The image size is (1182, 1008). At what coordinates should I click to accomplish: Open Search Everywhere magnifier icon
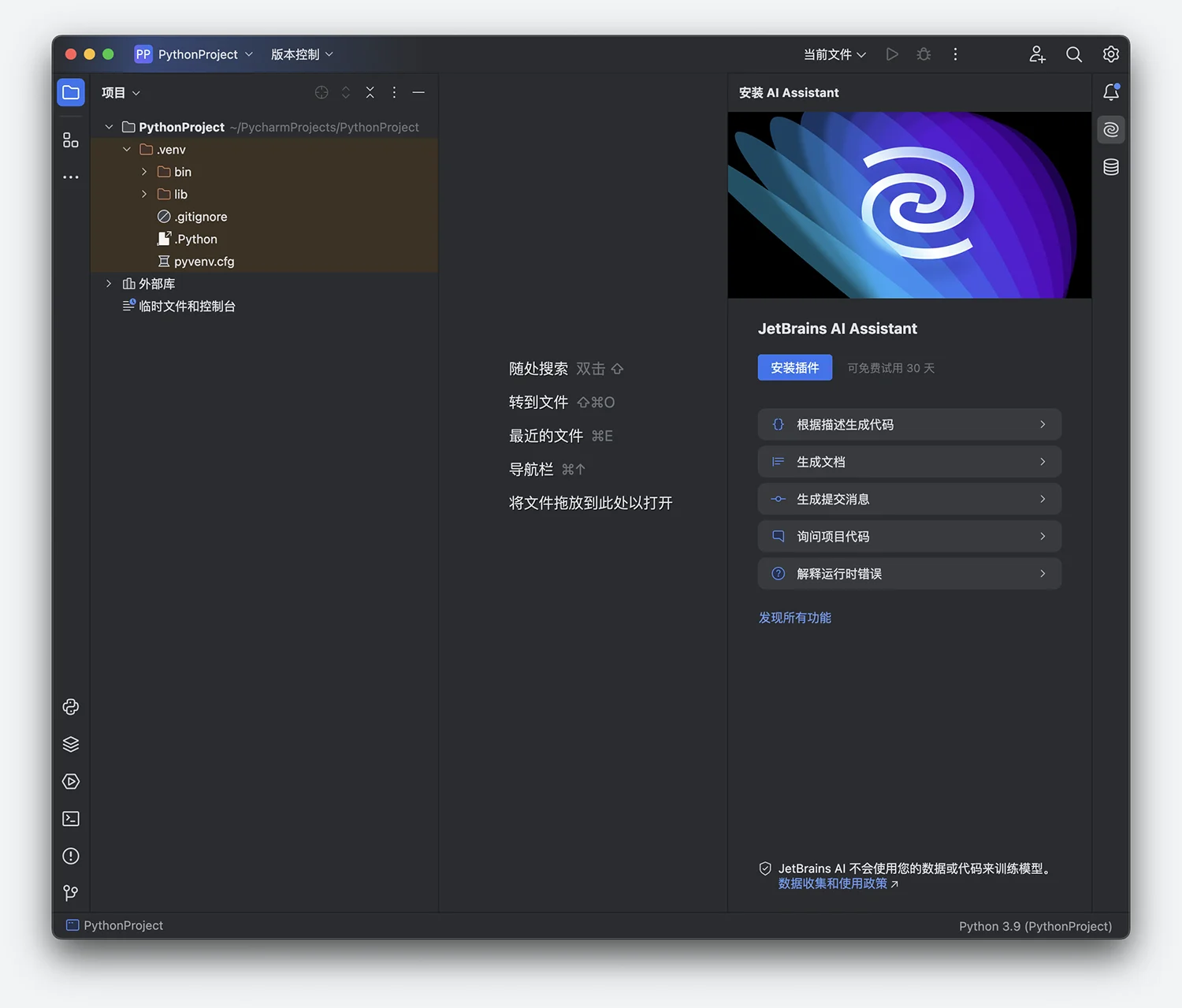coord(1074,54)
